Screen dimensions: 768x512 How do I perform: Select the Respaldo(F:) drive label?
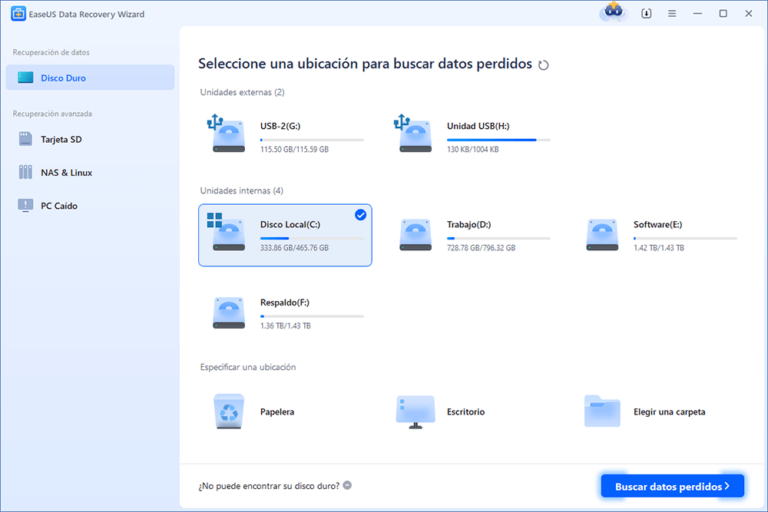coord(285,302)
